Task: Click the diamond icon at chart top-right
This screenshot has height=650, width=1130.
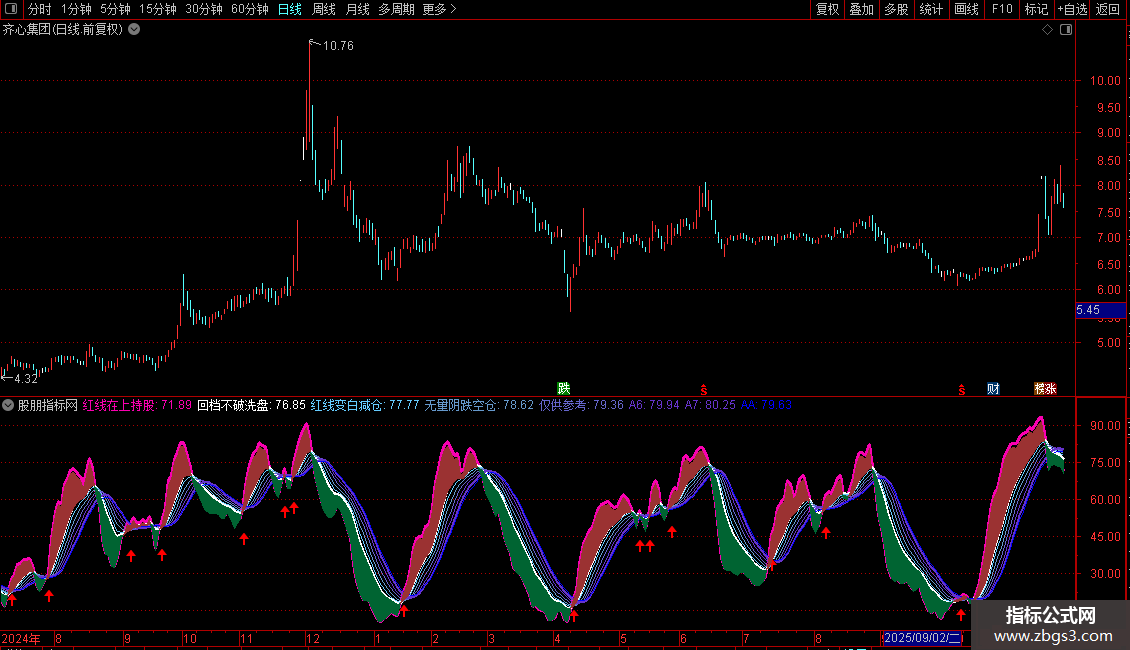Action: coord(1047,30)
